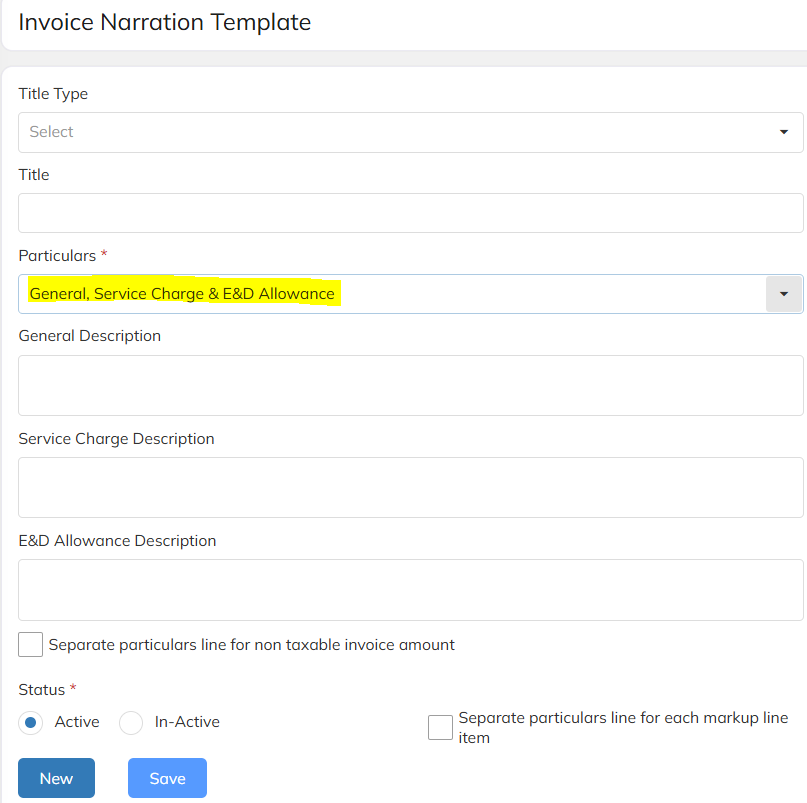
Task: Click highlighted General, Service Charge & E&D Allowance value
Action: (182, 293)
